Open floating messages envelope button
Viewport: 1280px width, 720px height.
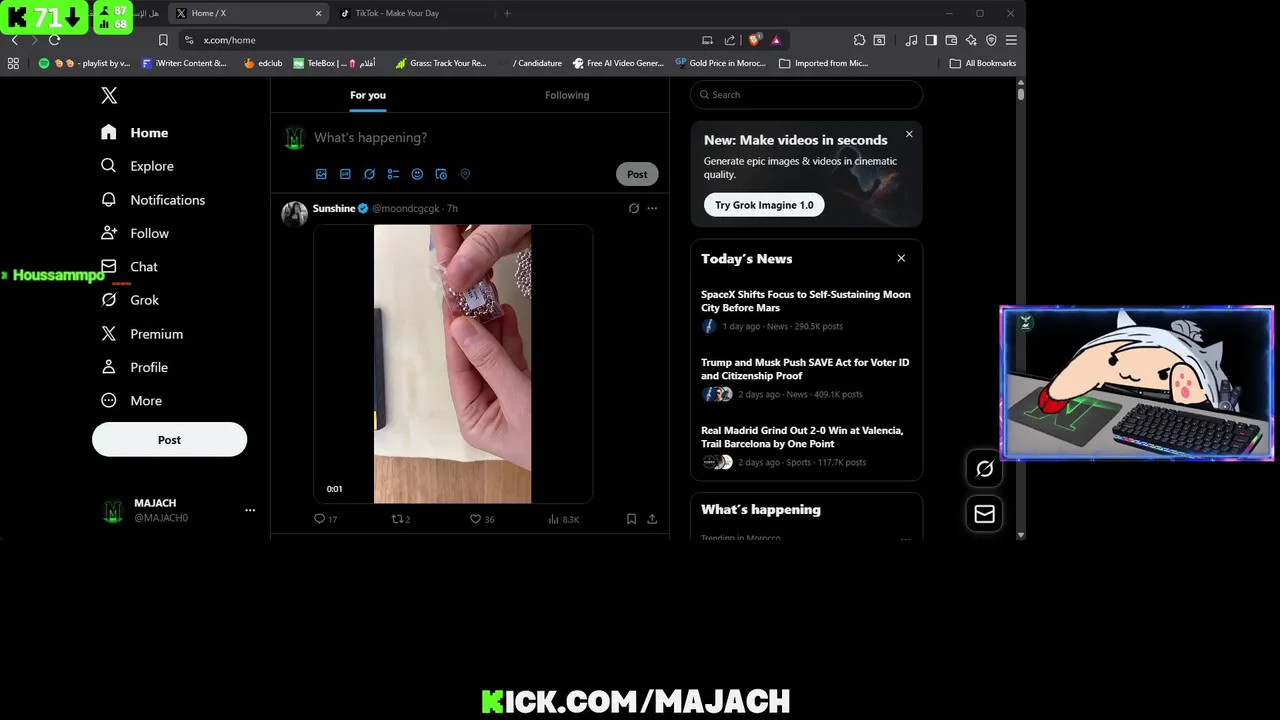click(x=984, y=514)
